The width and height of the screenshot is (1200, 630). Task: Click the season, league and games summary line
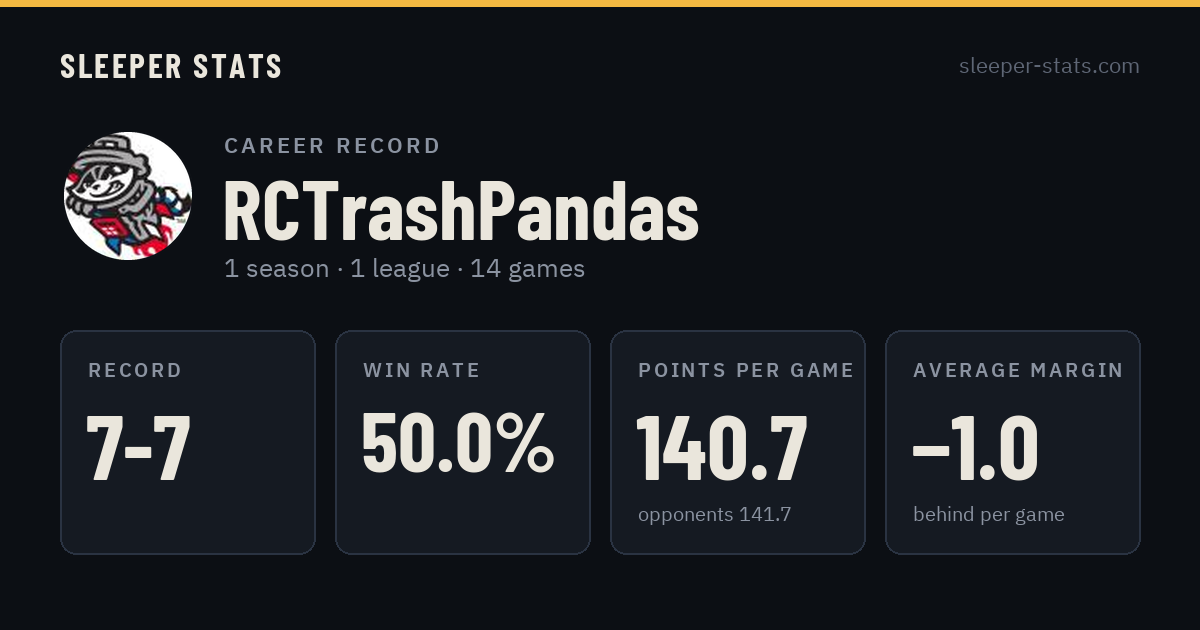[404, 269]
